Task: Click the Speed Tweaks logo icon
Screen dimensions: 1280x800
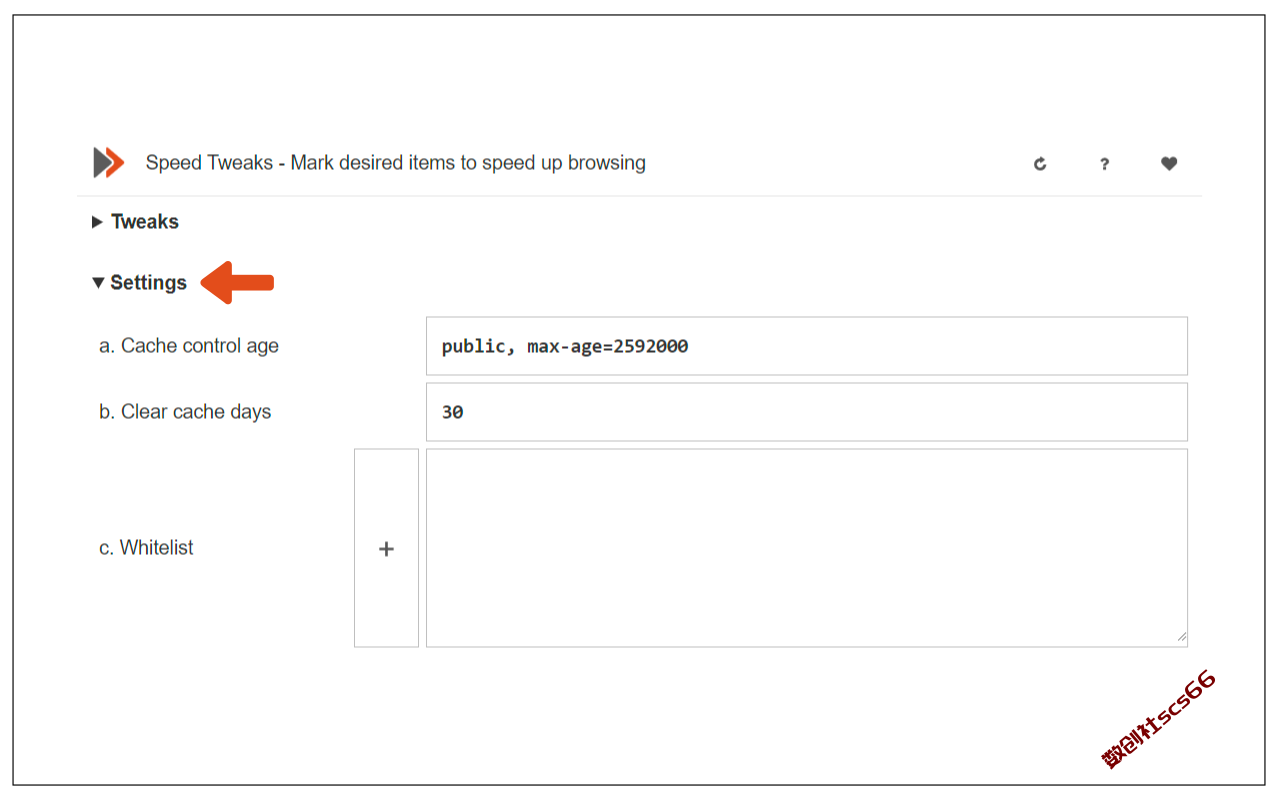Action: click(x=108, y=162)
